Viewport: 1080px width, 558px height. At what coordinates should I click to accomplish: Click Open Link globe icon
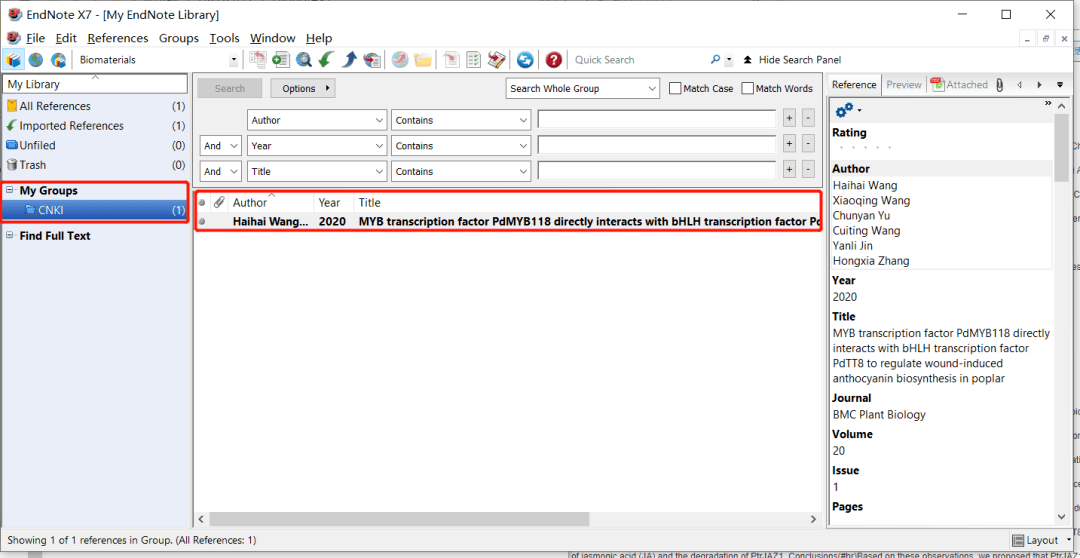[x=400, y=60]
